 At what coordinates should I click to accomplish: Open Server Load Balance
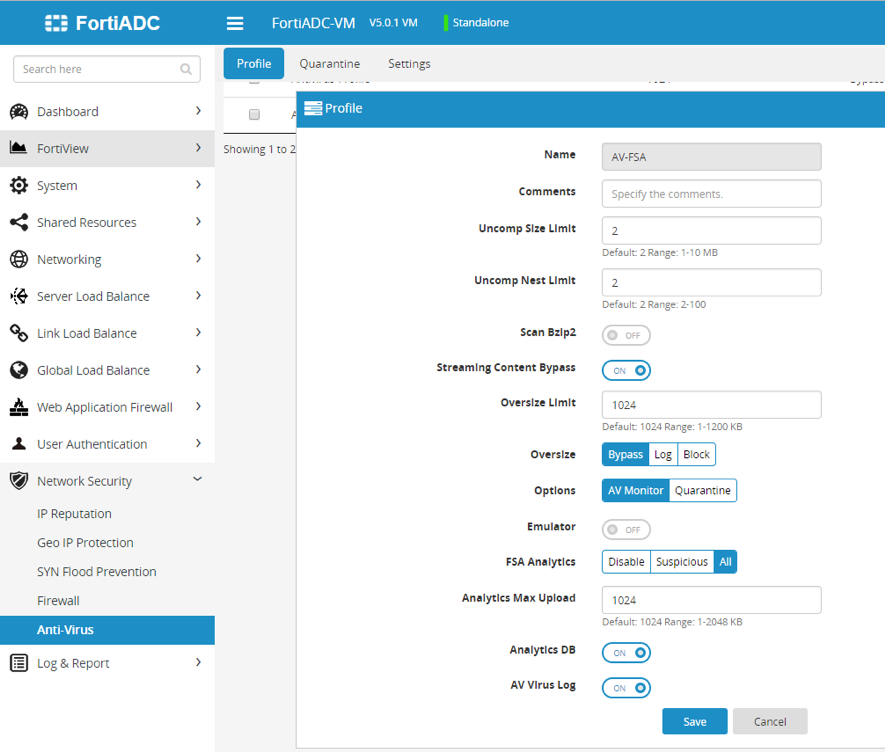[x=93, y=296]
